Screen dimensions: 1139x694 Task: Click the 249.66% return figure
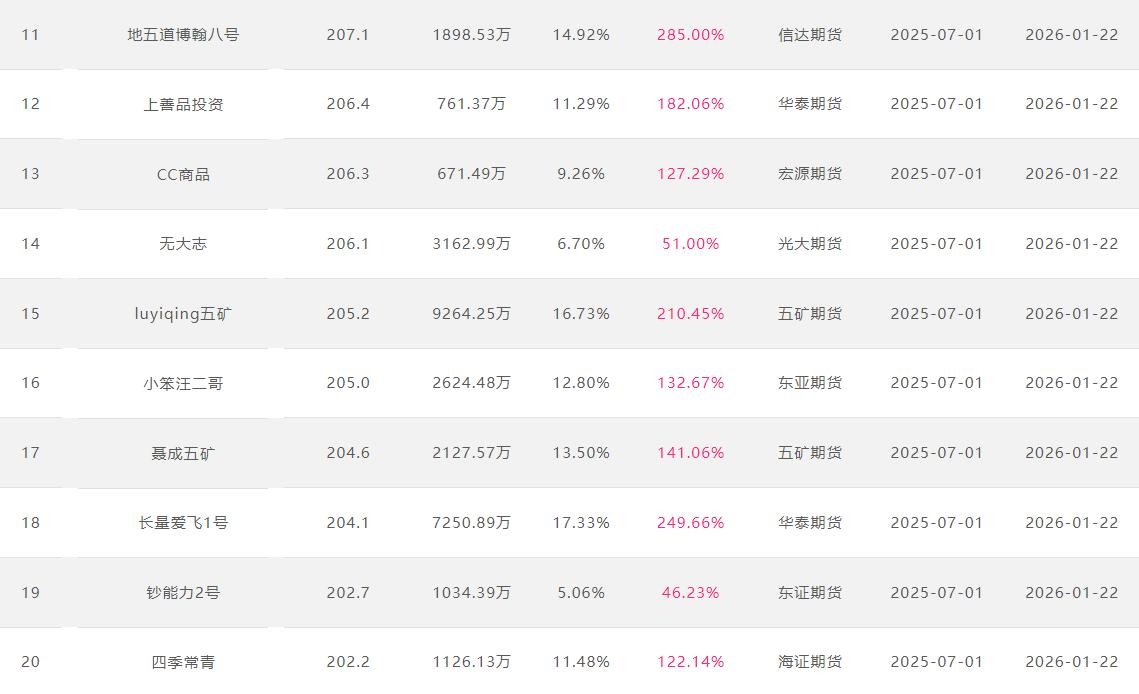(690, 523)
